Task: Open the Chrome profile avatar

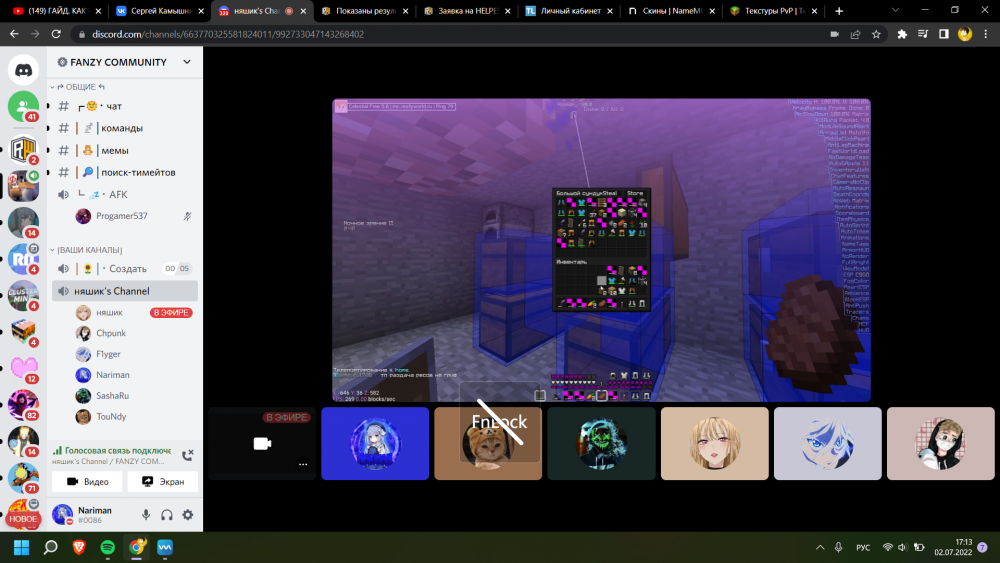Action: tap(965, 34)
